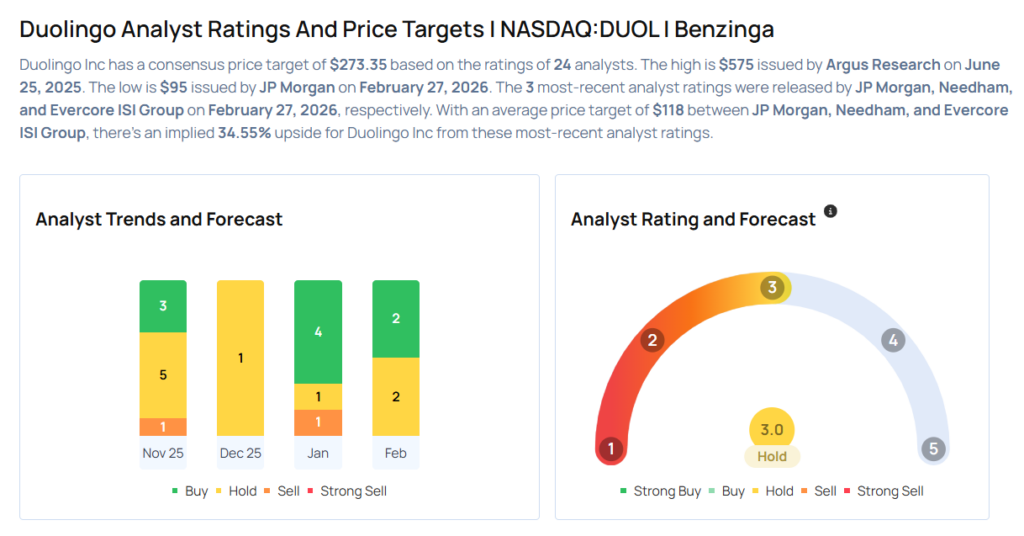Click the yellow 3.0 rating circle
This screenshot has height=536, width=1024.
pyautogui.click(x=771, y=430)
